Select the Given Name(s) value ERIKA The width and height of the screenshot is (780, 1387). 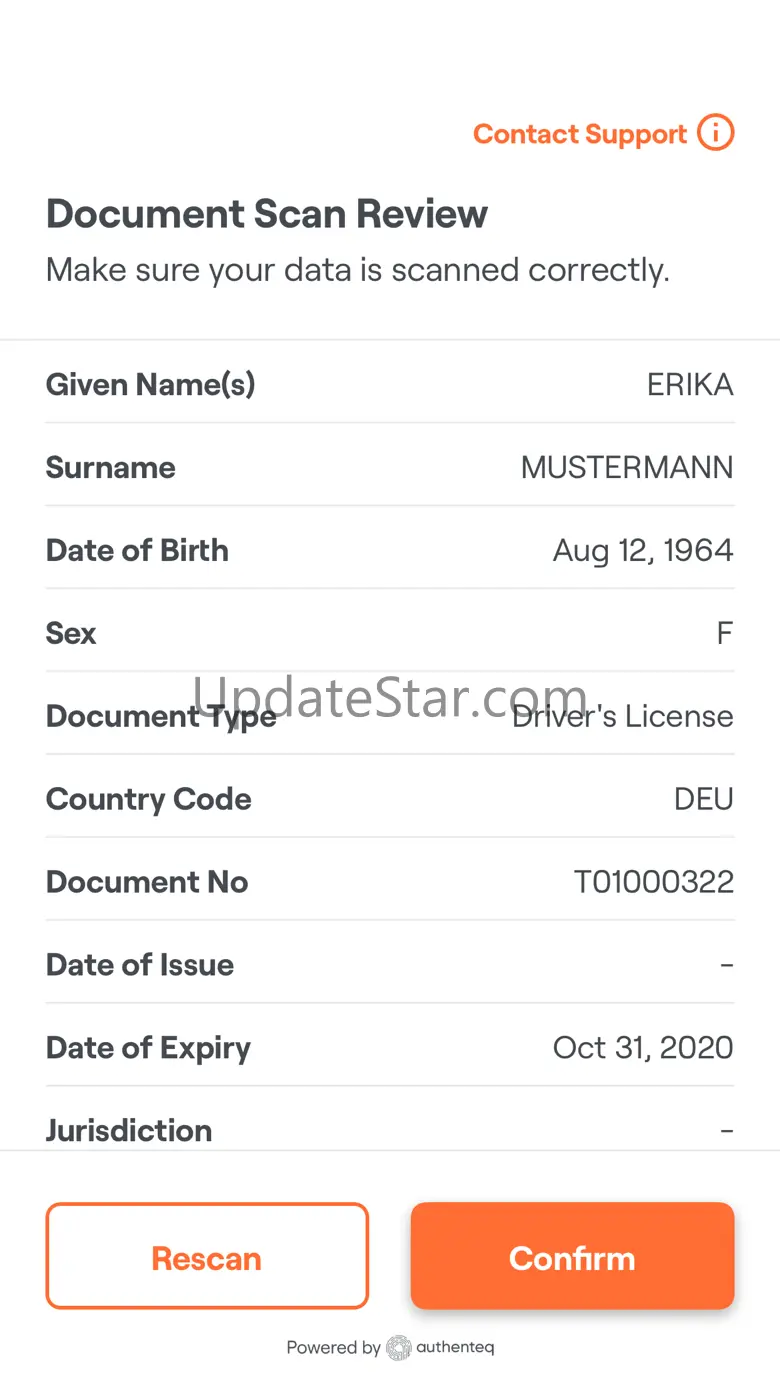690,384
